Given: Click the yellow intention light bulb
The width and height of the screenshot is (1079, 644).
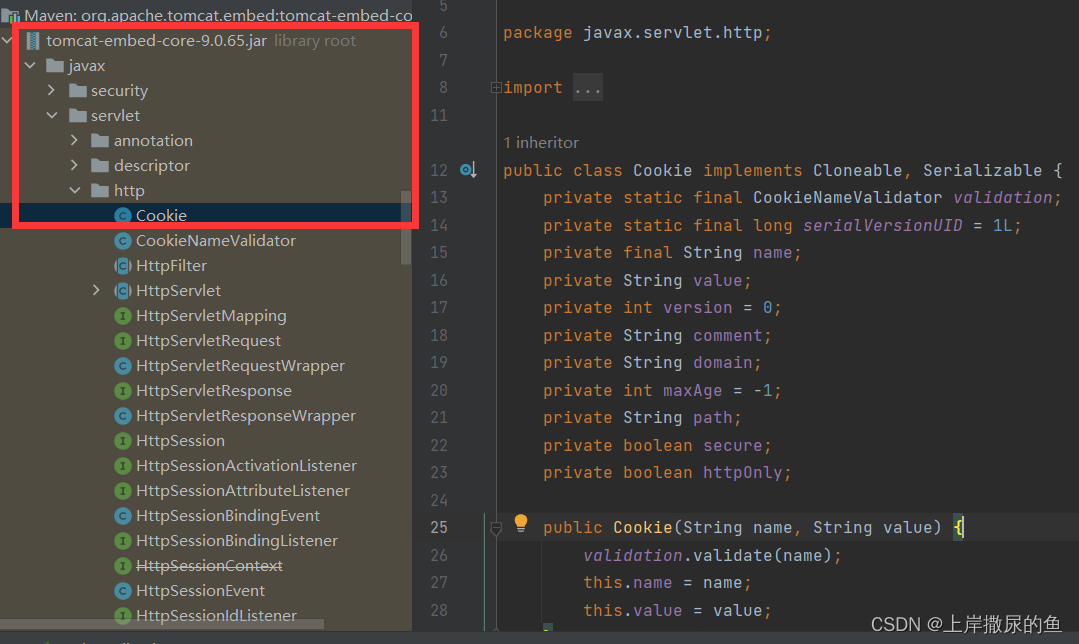Looking at the screenshot, I should pyautogui.click(x=521, y=524).
